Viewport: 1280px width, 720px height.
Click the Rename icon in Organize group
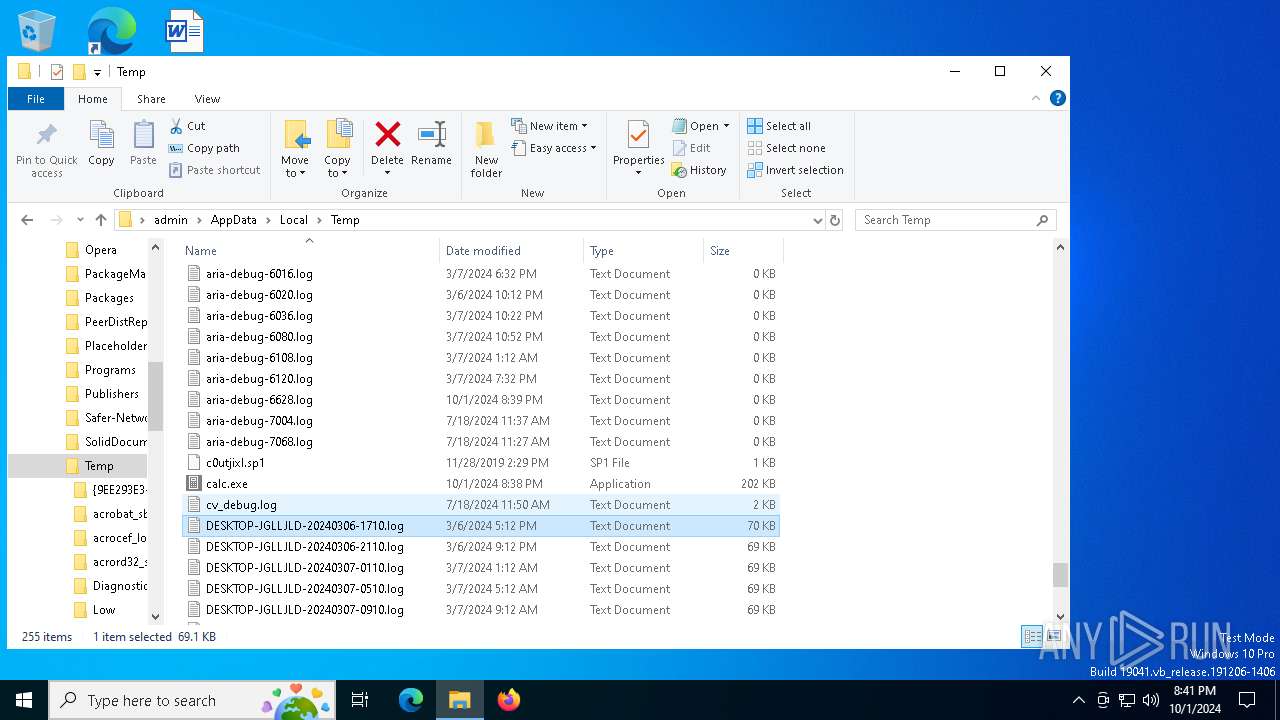[431, 134]
